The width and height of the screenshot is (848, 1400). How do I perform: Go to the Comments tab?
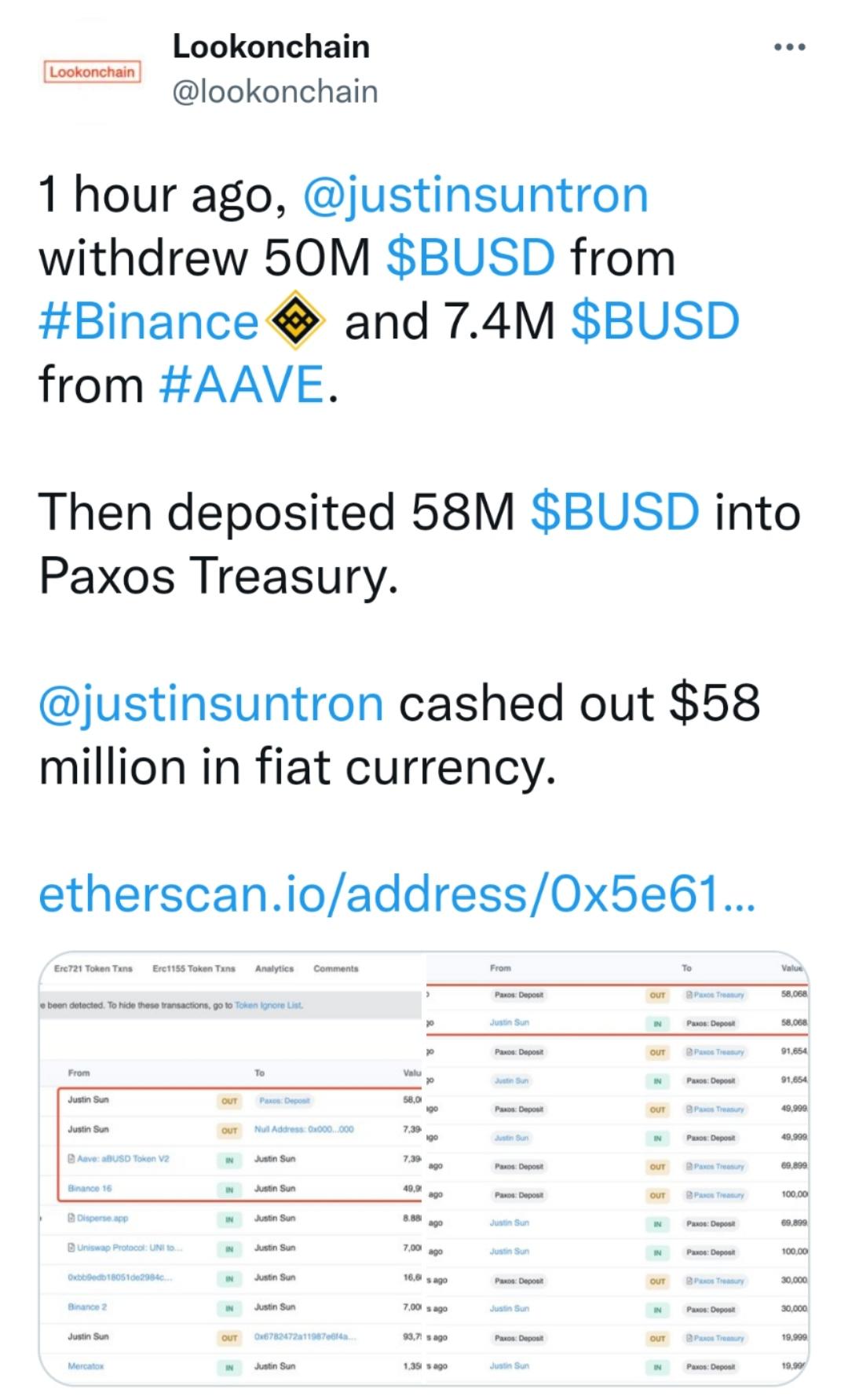(x=335, y=969)
